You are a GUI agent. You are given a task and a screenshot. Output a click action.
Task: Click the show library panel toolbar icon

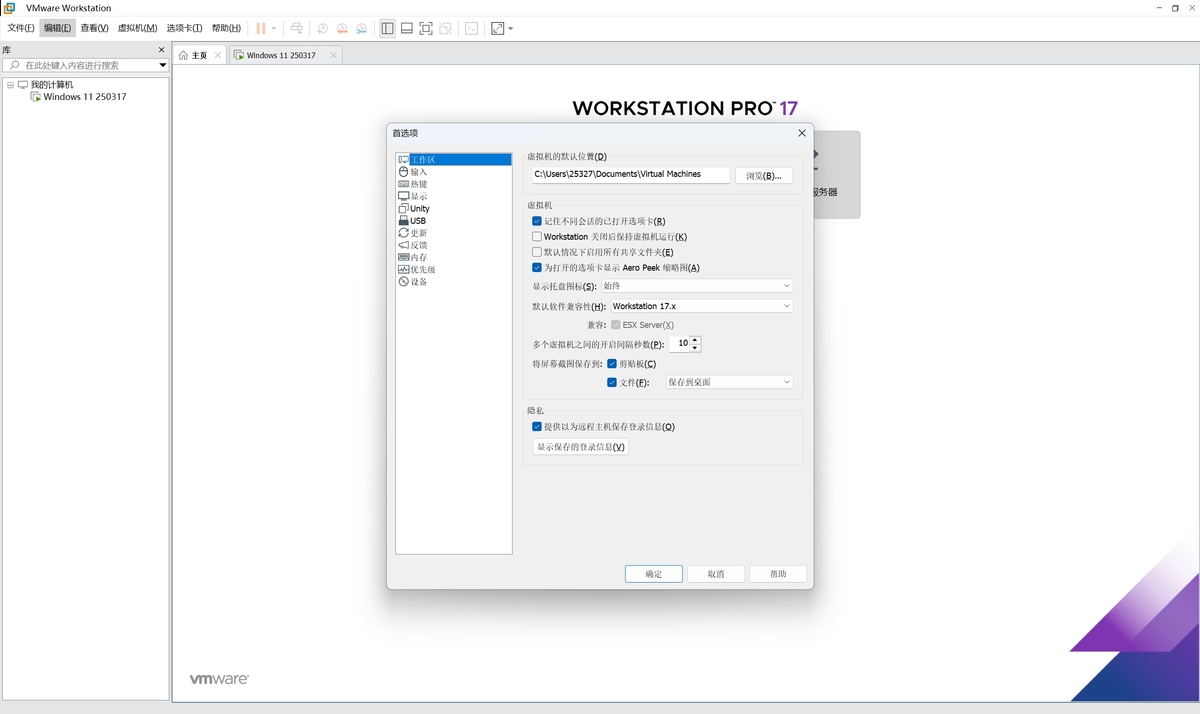click(x=387, y=28)
